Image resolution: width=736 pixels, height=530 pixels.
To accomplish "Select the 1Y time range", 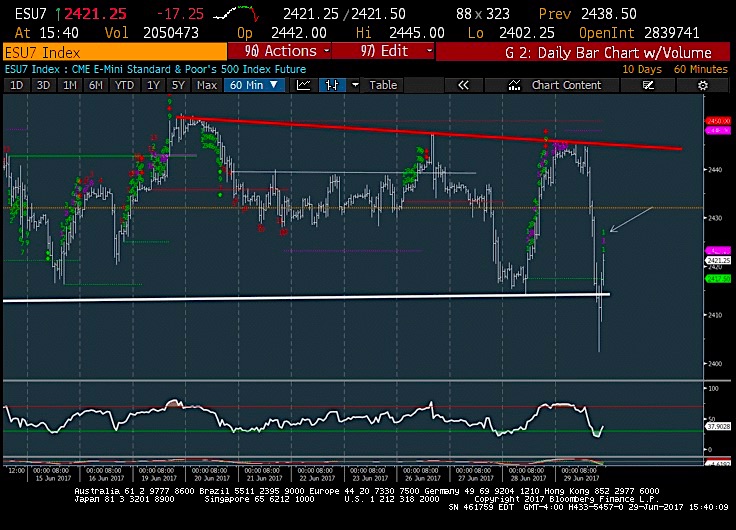I will click(x=153, y=85).
